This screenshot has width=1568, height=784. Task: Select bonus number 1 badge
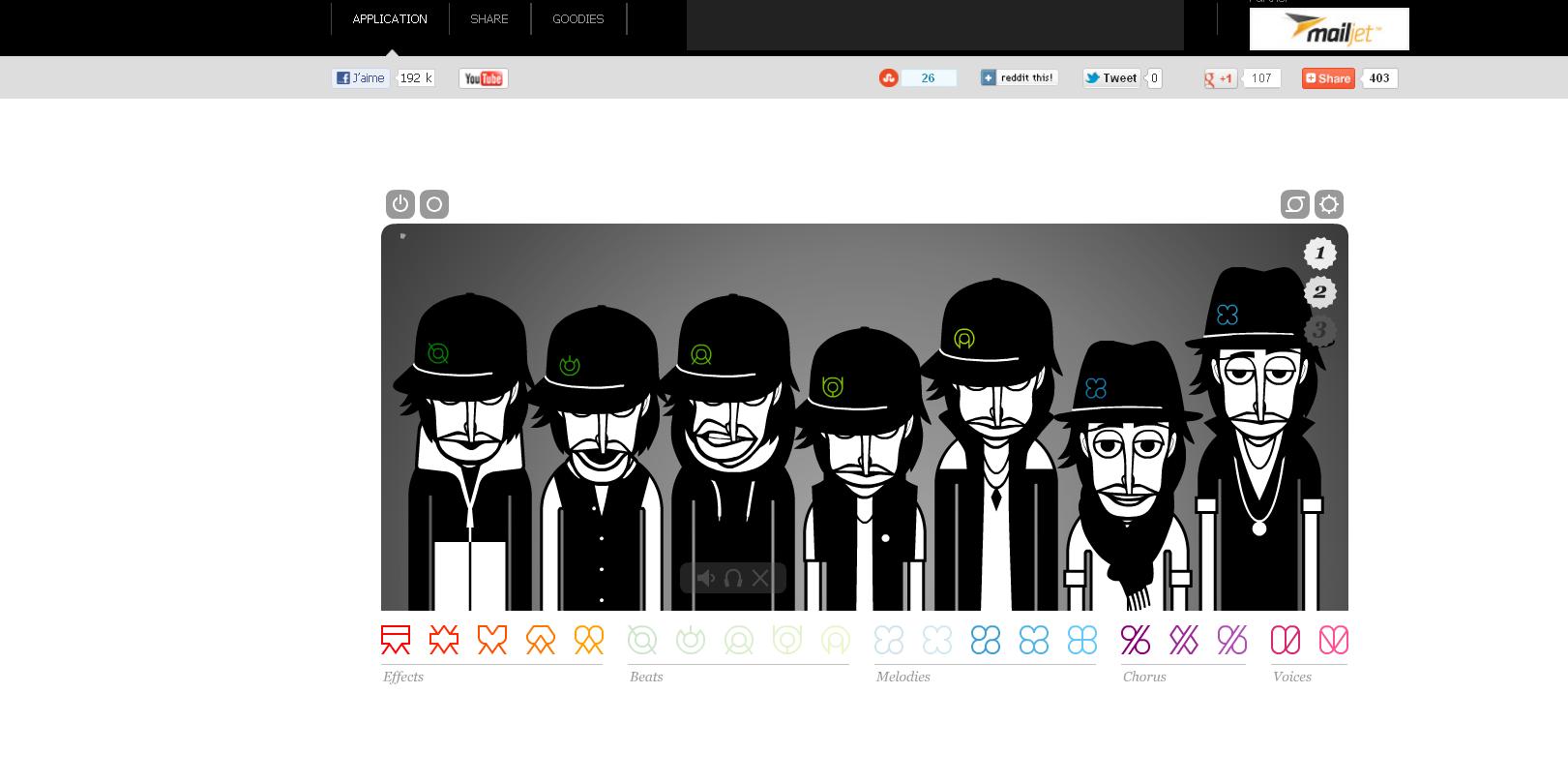point(1319,254)
